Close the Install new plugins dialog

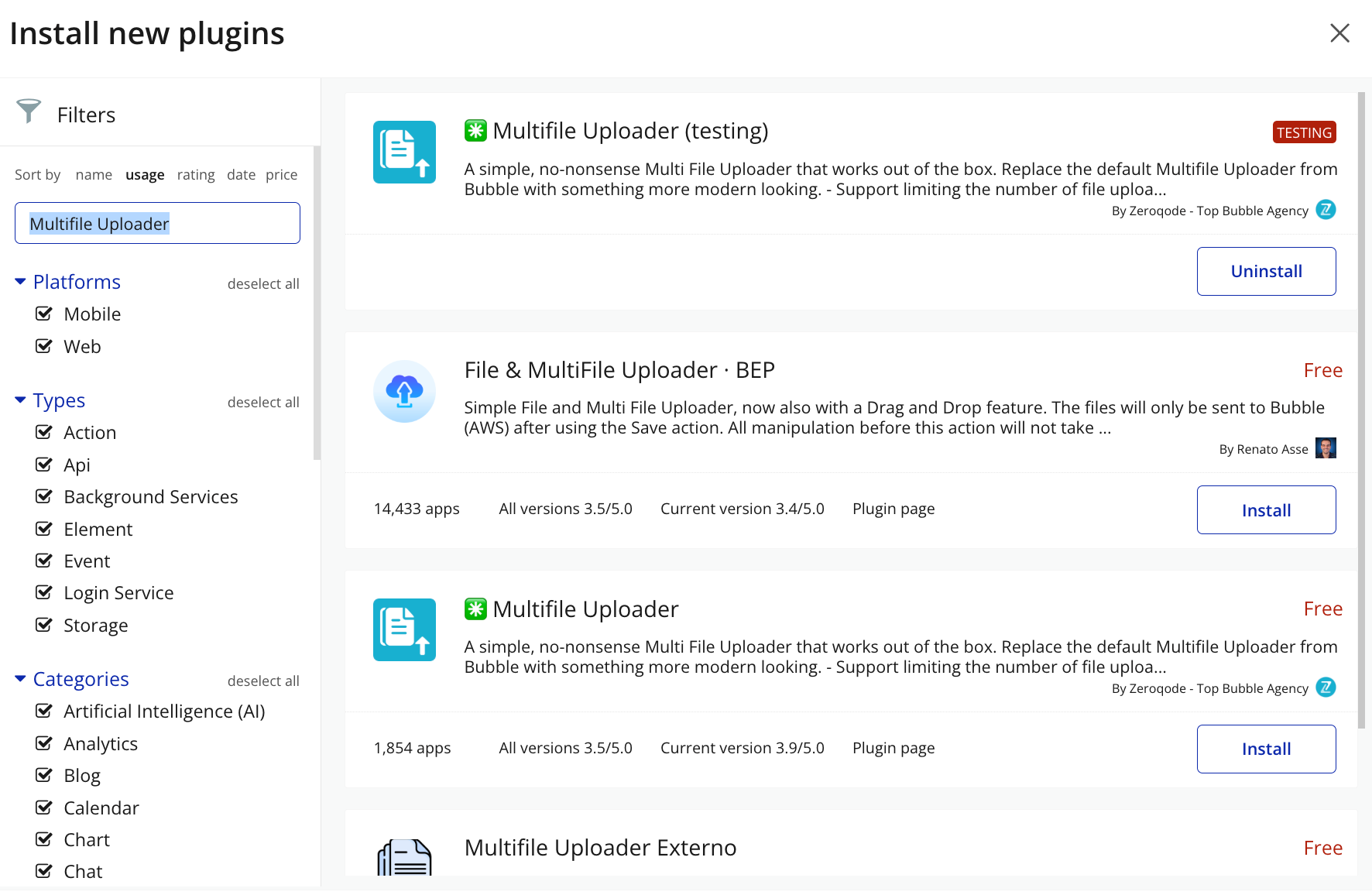1339,33
